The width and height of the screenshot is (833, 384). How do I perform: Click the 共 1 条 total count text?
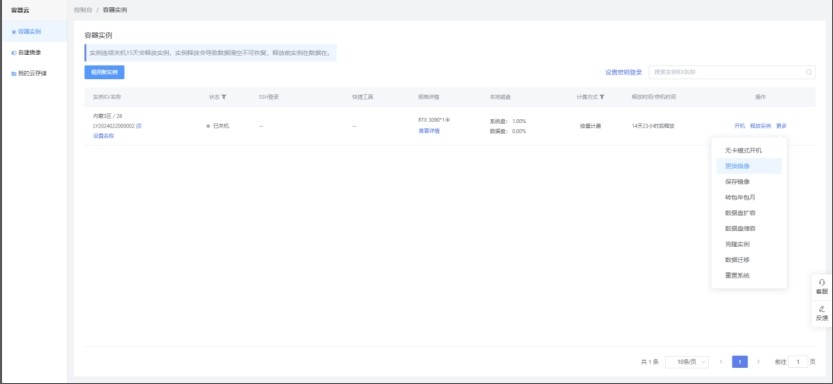(x=650, y=362)
